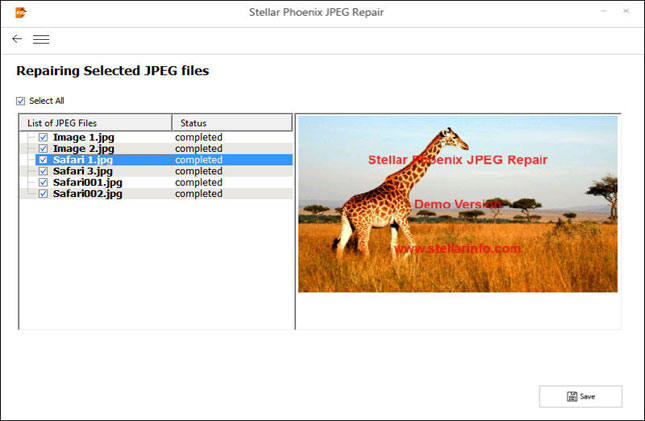Screen dimensions: 645x421
Task: Click the back arrow icon
Action: pyautogui.click(x=16, y=39)
